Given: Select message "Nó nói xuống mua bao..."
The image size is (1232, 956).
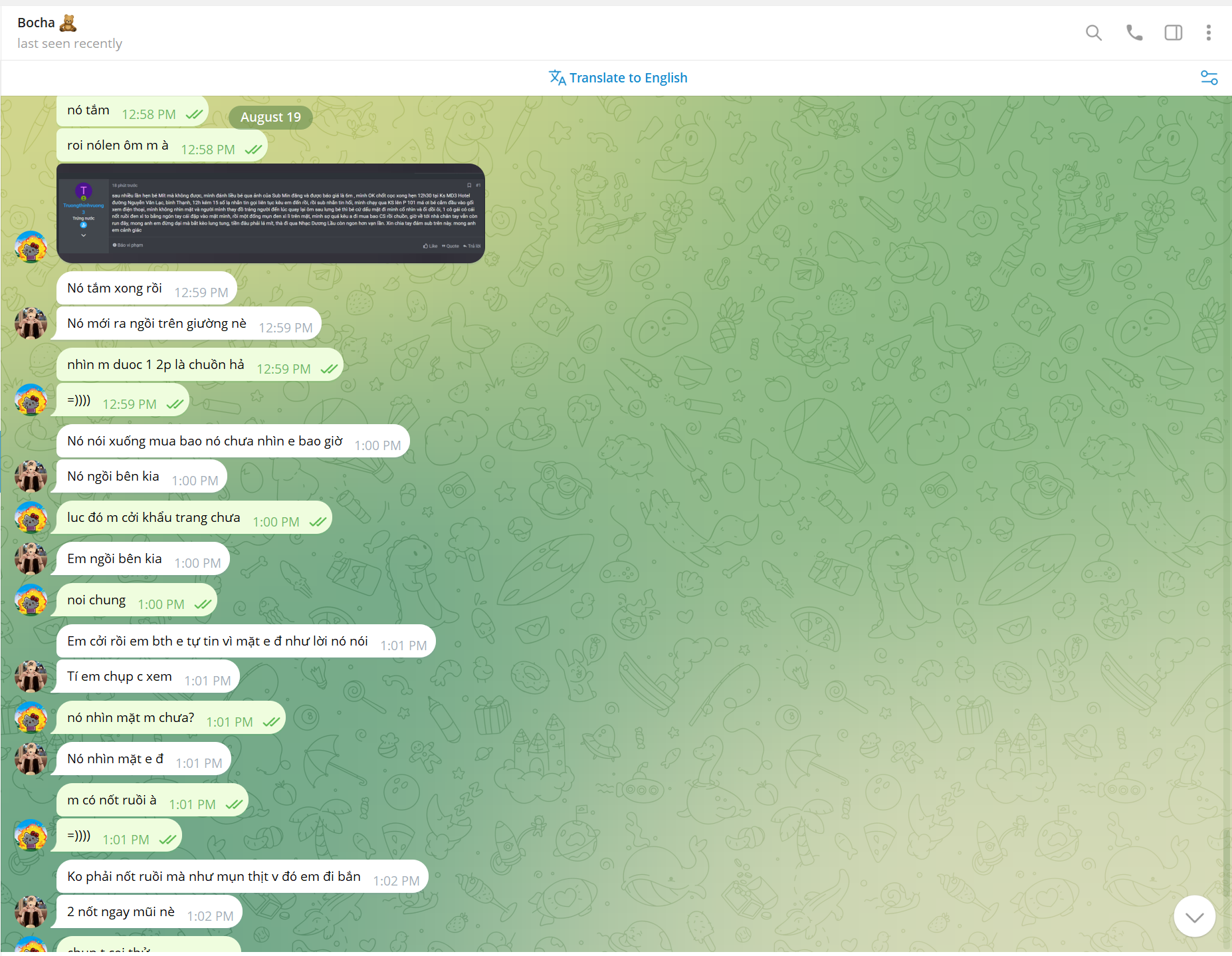Looking at the screenshot, I should (x=233, y=441).
